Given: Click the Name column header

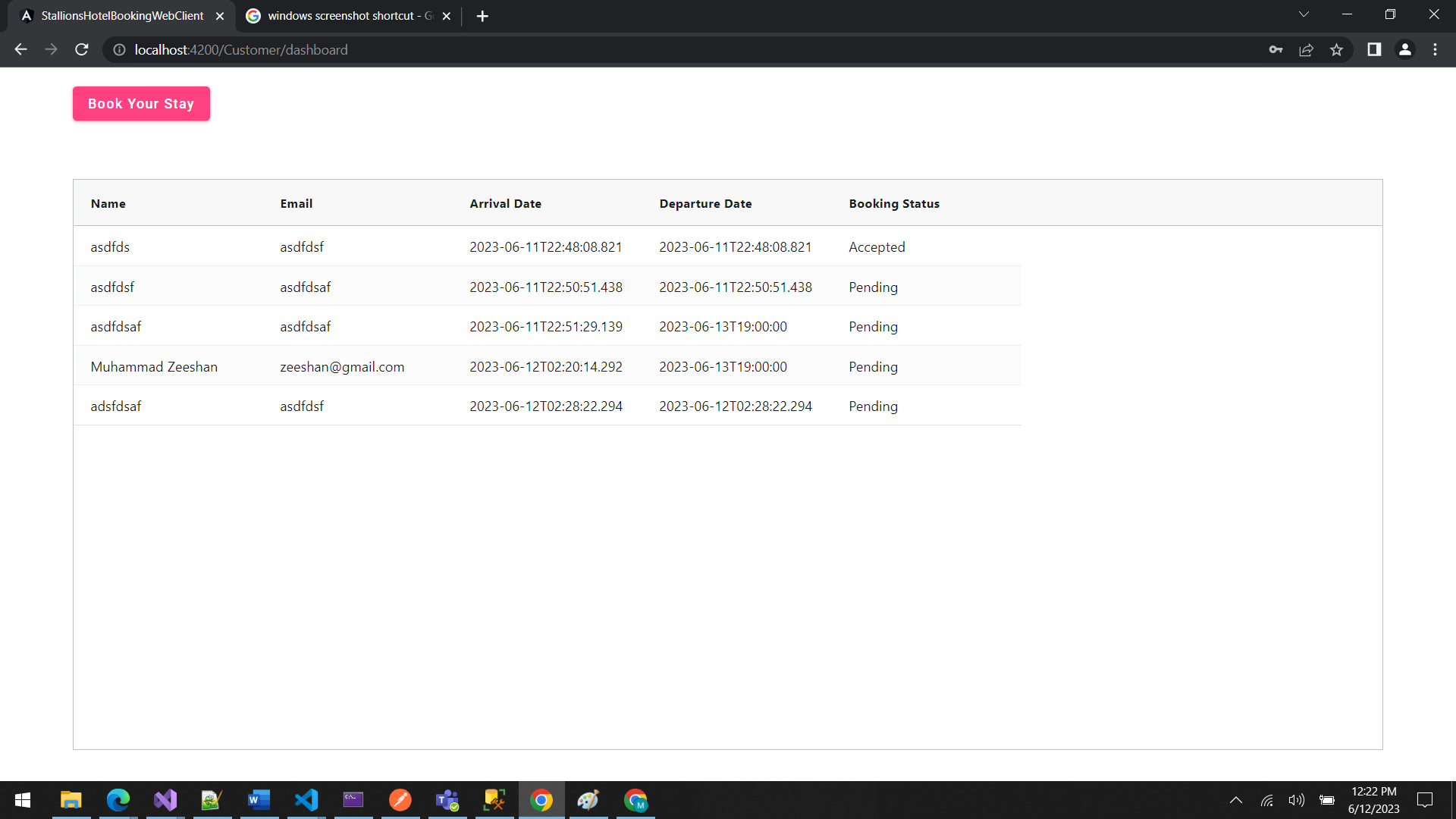Looking at the screenshot, I should pos(108,203).
